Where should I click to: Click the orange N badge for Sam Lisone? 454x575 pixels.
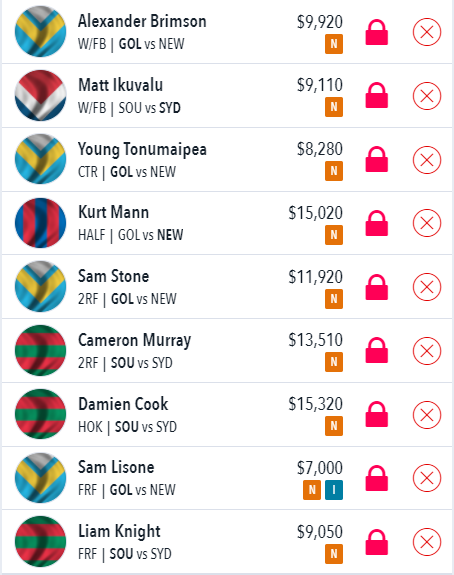coord(312,490)
